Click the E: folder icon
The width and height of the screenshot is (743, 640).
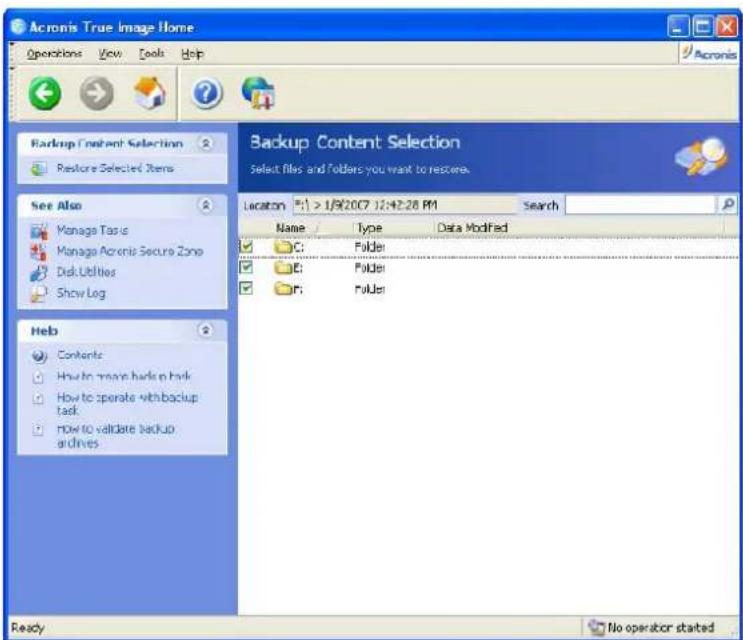pyautogui.click(x=283, y=268)
